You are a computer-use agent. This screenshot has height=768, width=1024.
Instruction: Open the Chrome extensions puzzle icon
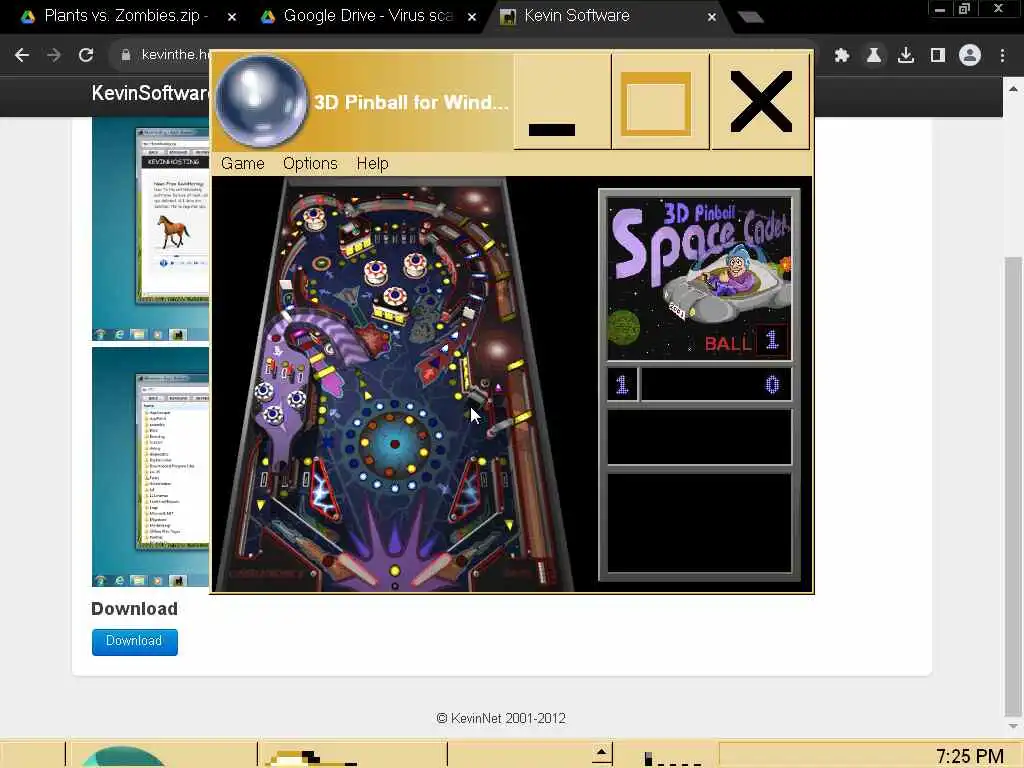[842, 56]
